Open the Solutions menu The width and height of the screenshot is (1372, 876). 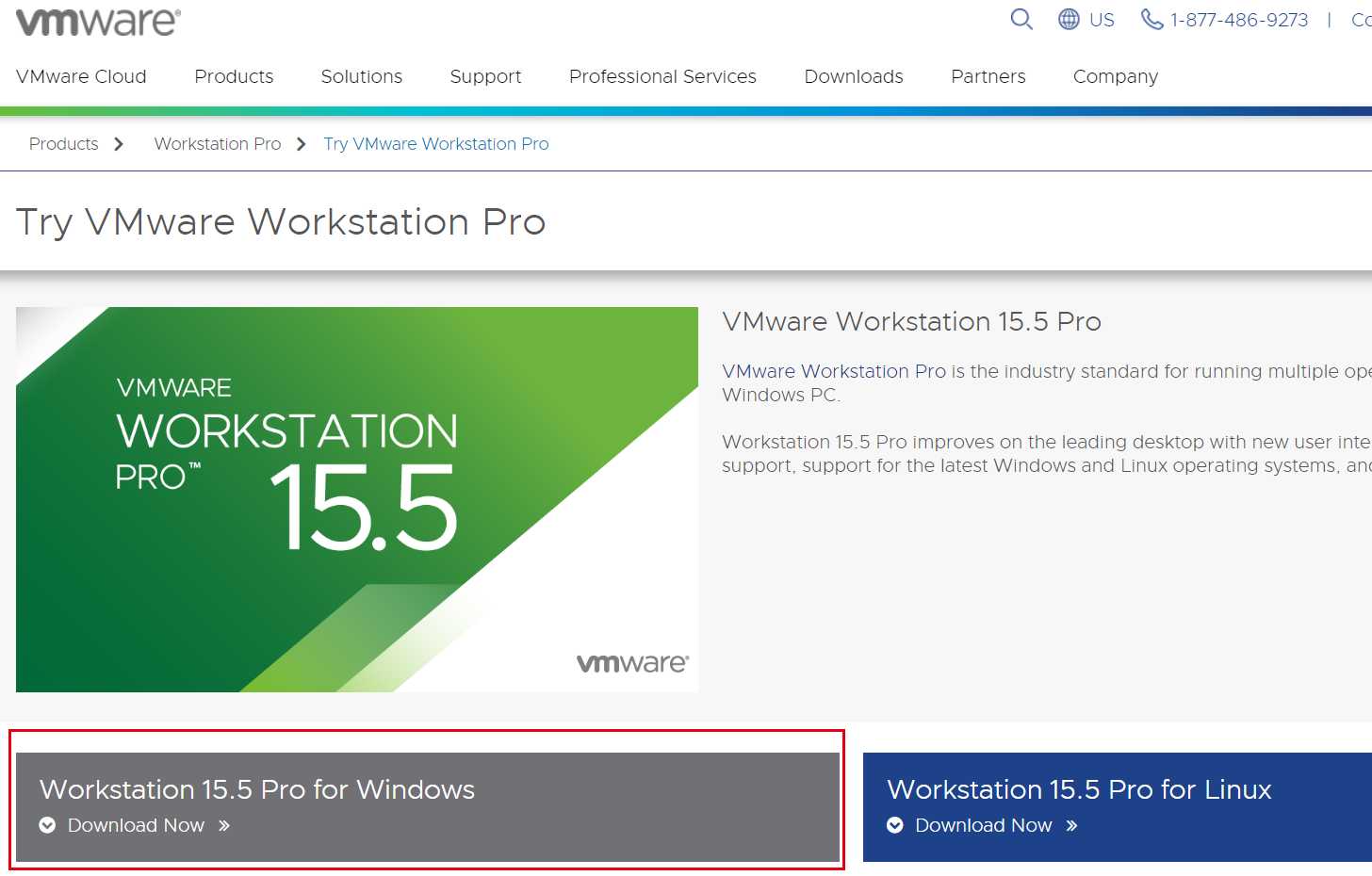click(x=362, y=76)
